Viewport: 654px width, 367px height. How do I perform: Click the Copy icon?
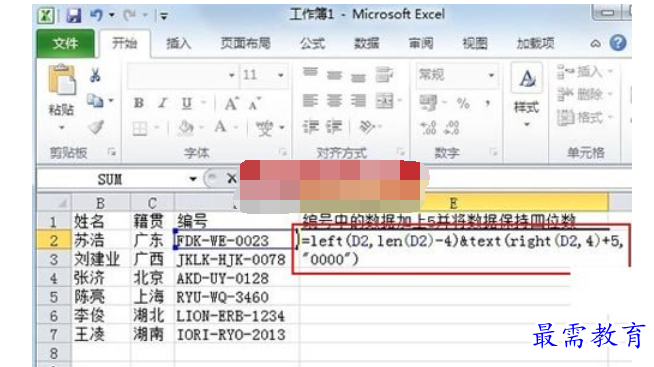[96, 101]
